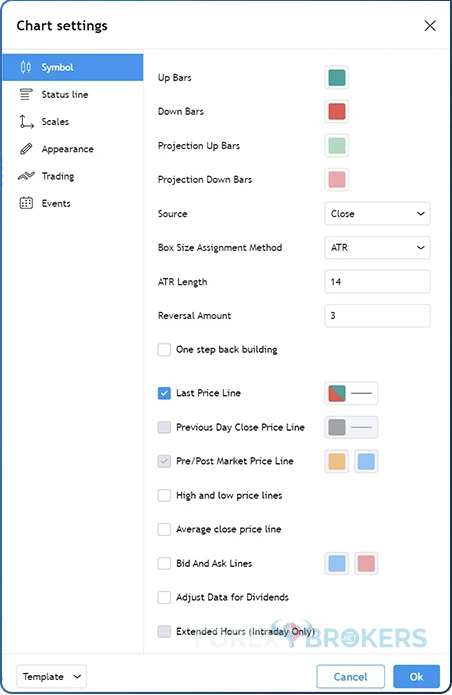
Task: Close the Chart settings dialog
Action: (430, 26)
